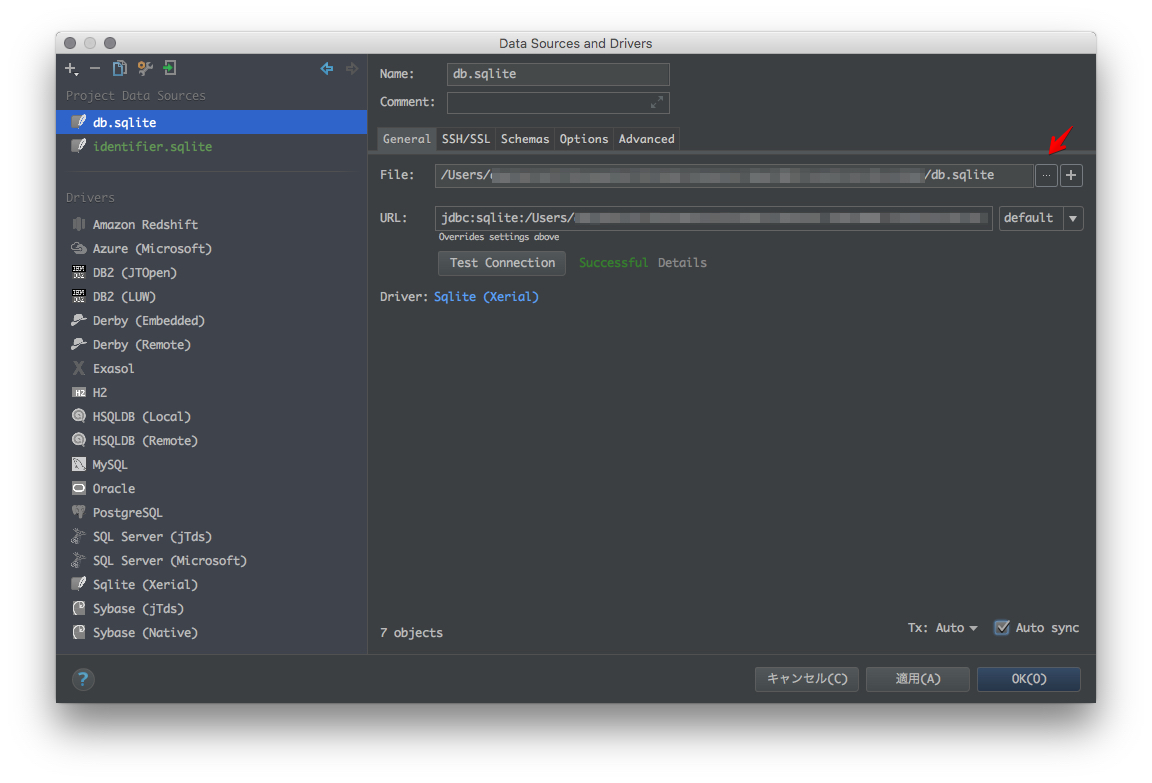Viewport: 1152px width, 783px height.
Task: Switch to the General tab
Action: coord(406,139)
